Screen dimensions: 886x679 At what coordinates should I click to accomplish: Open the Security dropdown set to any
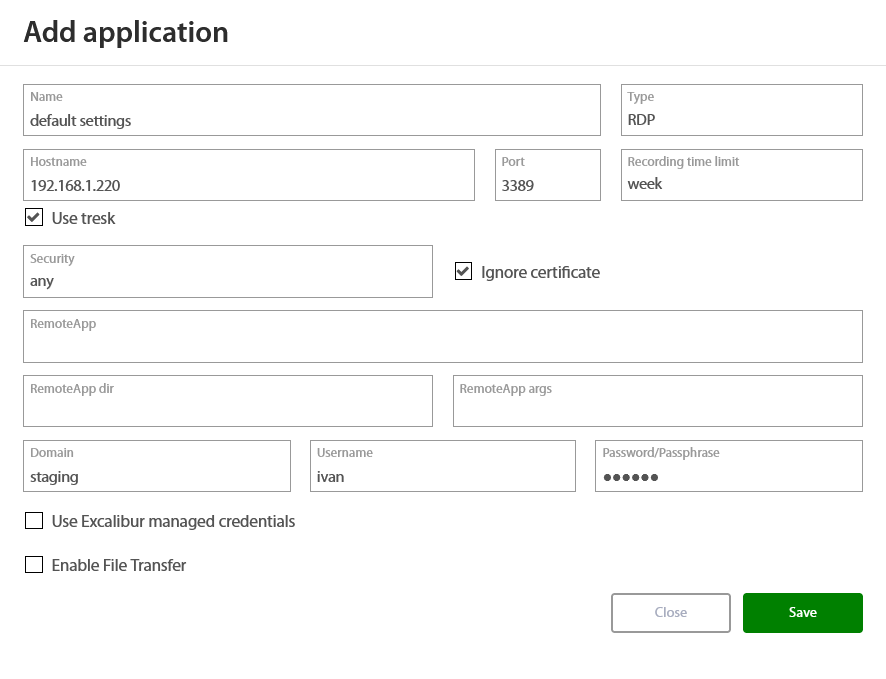(227, 272)
